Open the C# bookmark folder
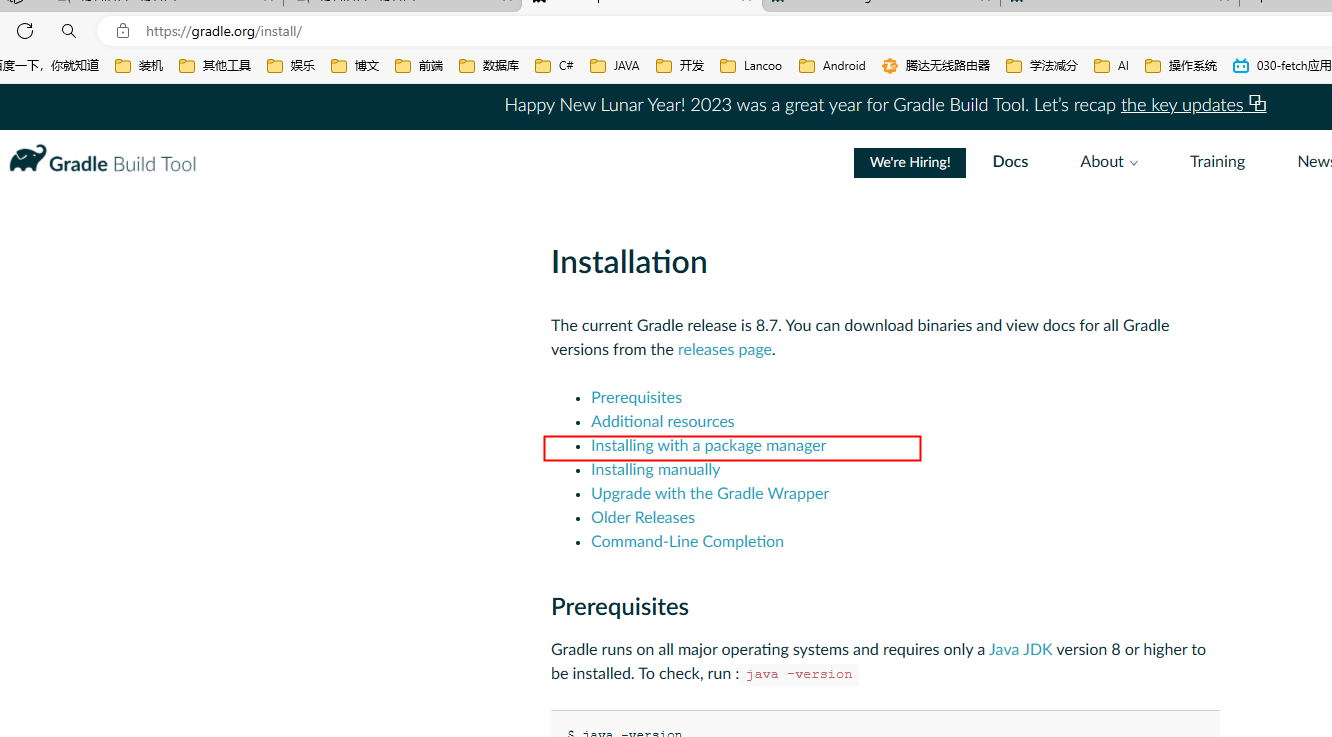Screen dimensions: 1332x737 [554, 66]
